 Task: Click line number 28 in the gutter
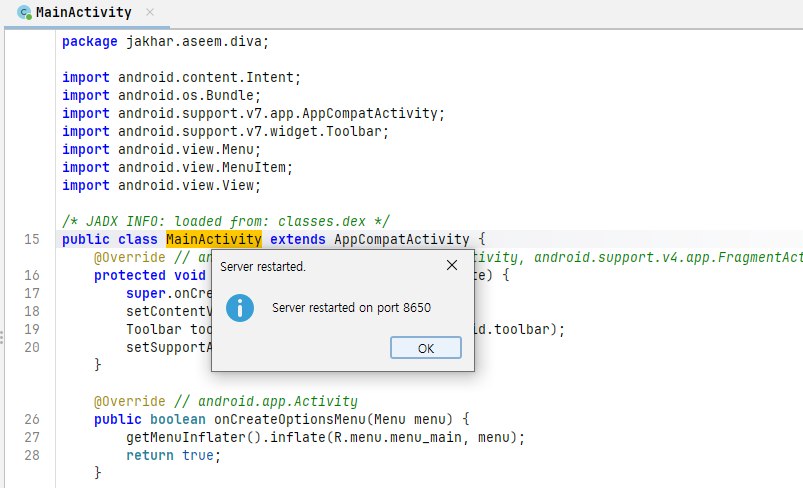pyautogui.click(x=32, y=455)
